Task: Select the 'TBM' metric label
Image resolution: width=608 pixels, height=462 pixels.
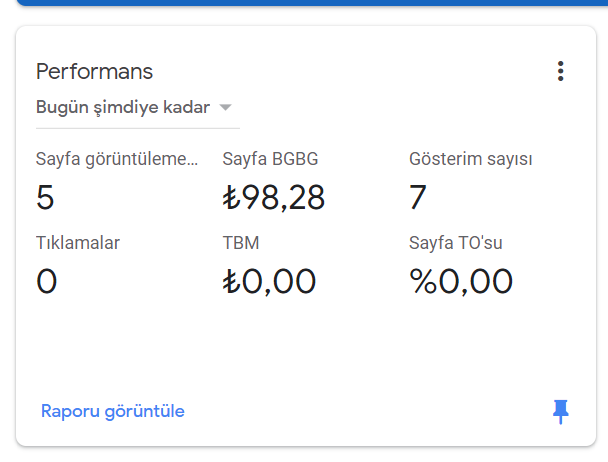Action: click(241, 243)
